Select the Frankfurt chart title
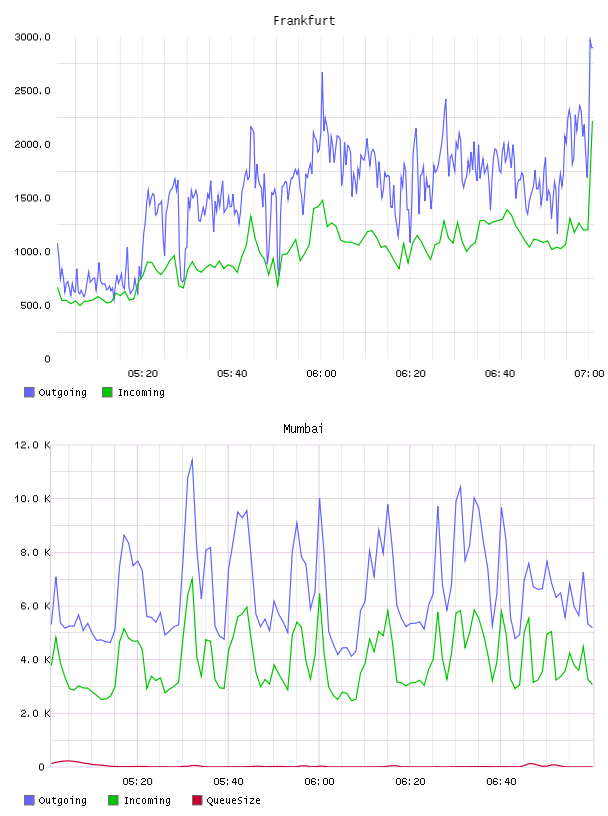The width and height of the screenshot is (608, 816). pos(304,21)
